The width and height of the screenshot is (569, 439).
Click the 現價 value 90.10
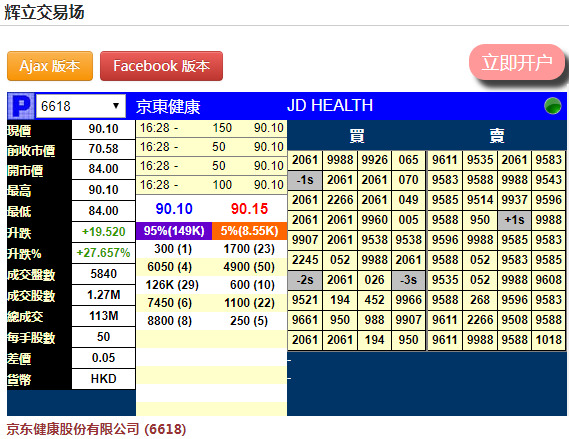click(103, 129)
